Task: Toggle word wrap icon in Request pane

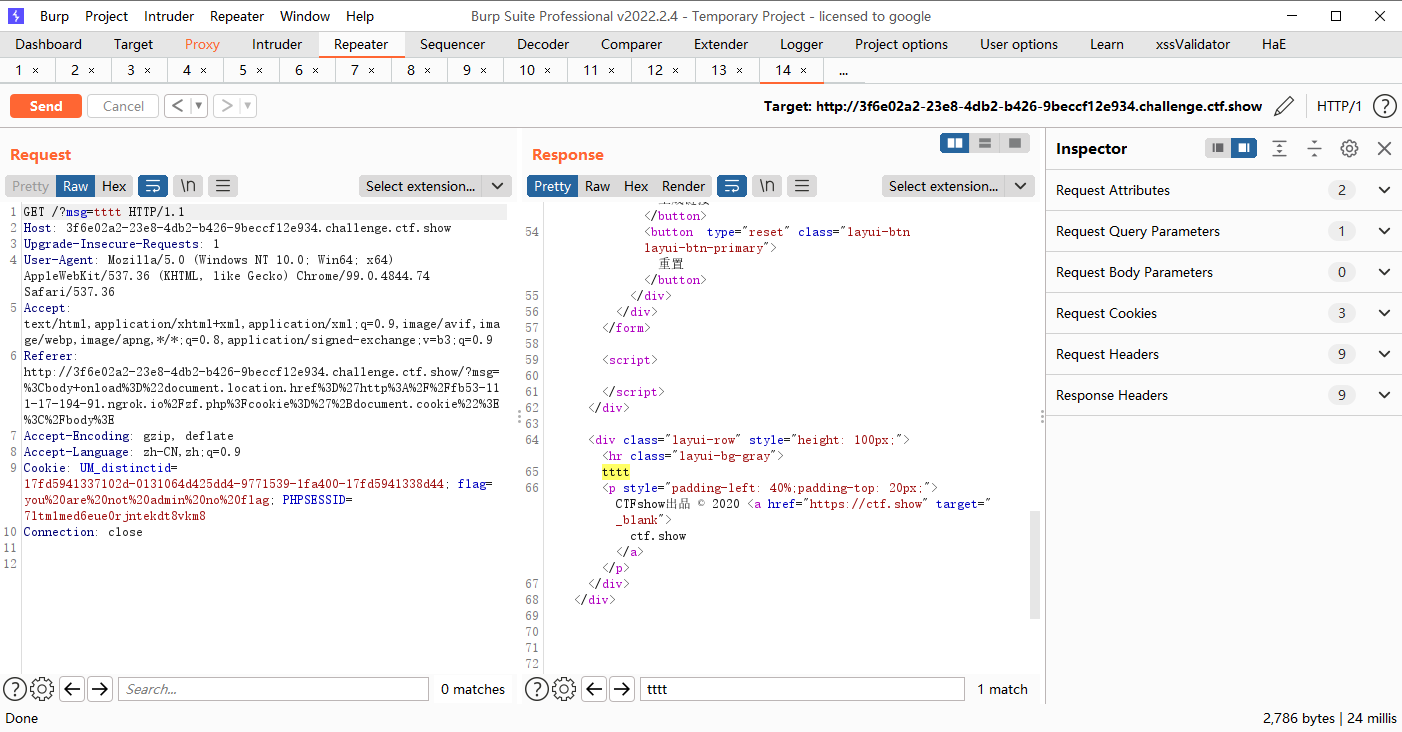Action: (153, 186)
